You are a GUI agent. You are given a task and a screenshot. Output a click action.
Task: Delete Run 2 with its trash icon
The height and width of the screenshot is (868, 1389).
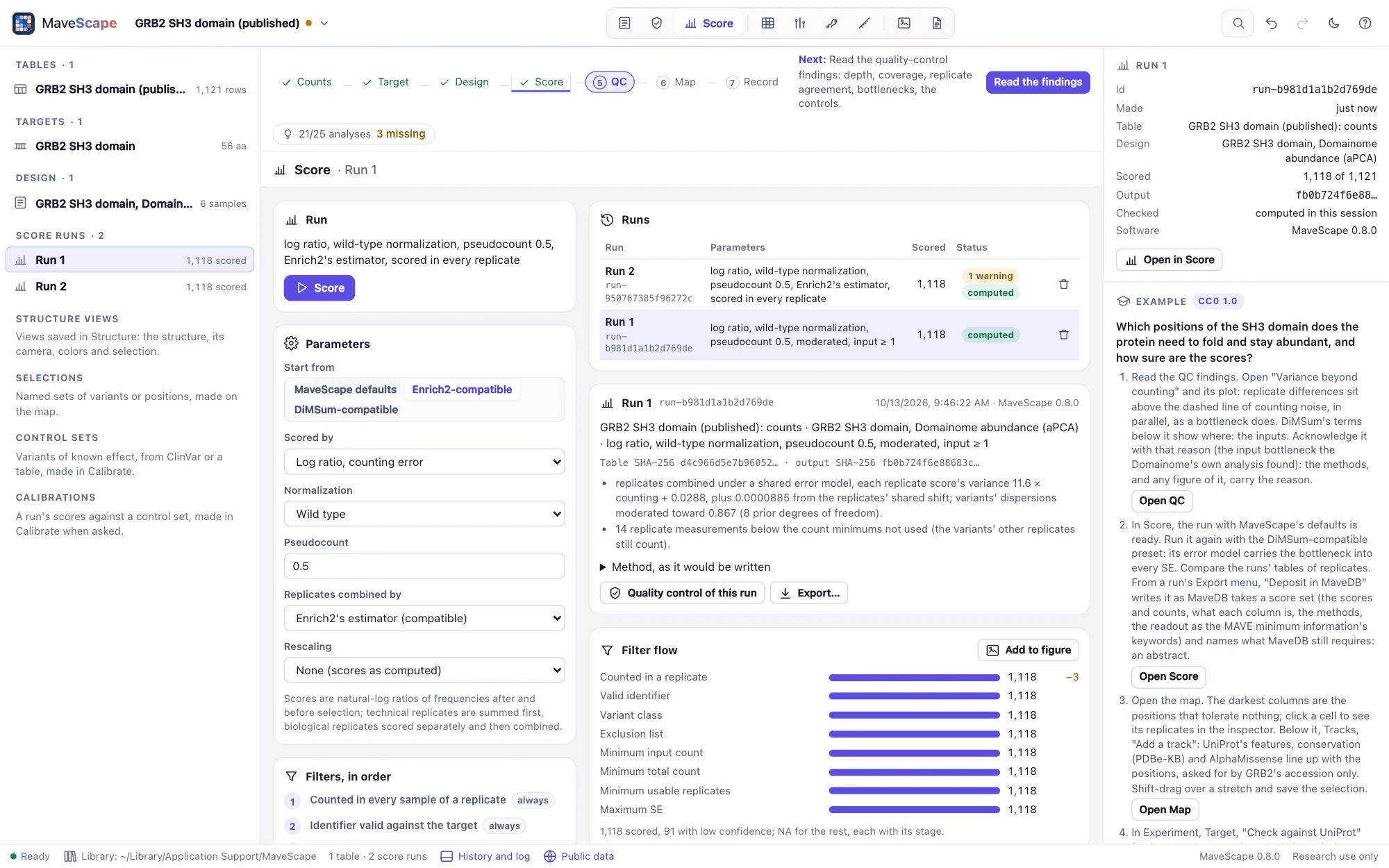pyautogui.click(x=1063, y=284)
